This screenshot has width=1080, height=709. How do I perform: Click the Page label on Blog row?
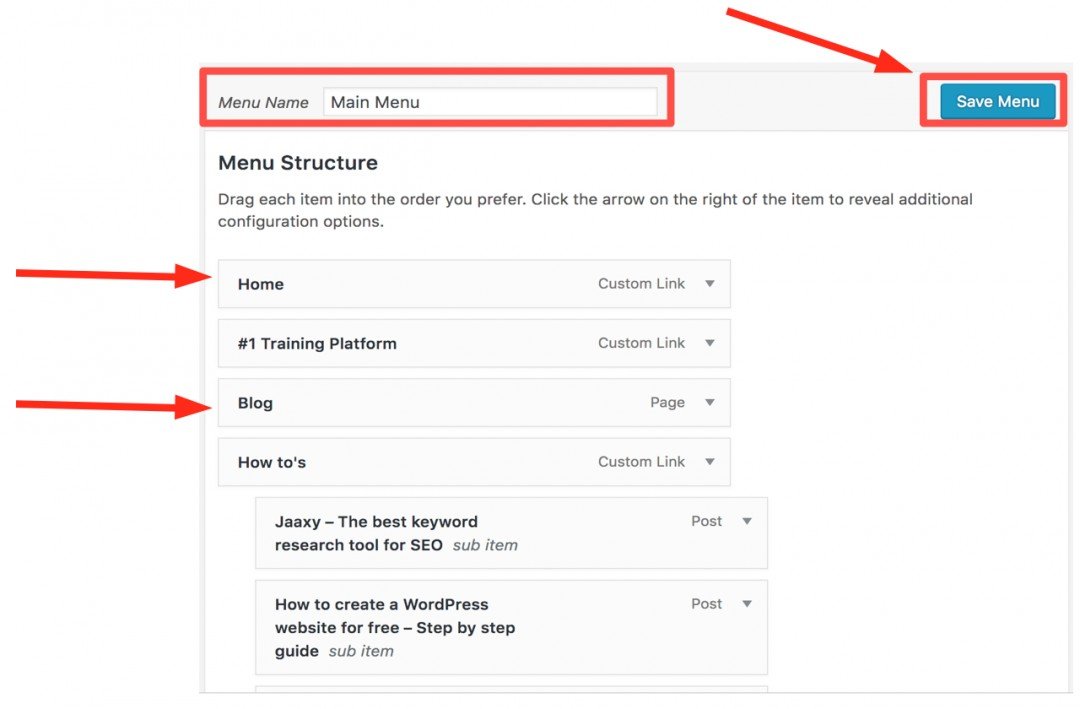click(x=667, y=402)
